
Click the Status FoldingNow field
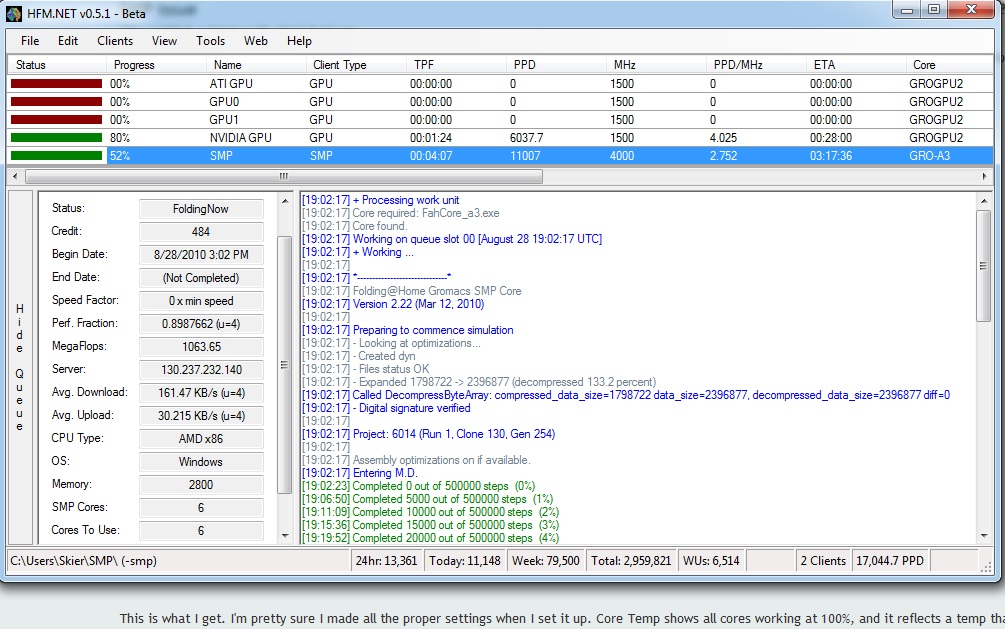[201, 209]
